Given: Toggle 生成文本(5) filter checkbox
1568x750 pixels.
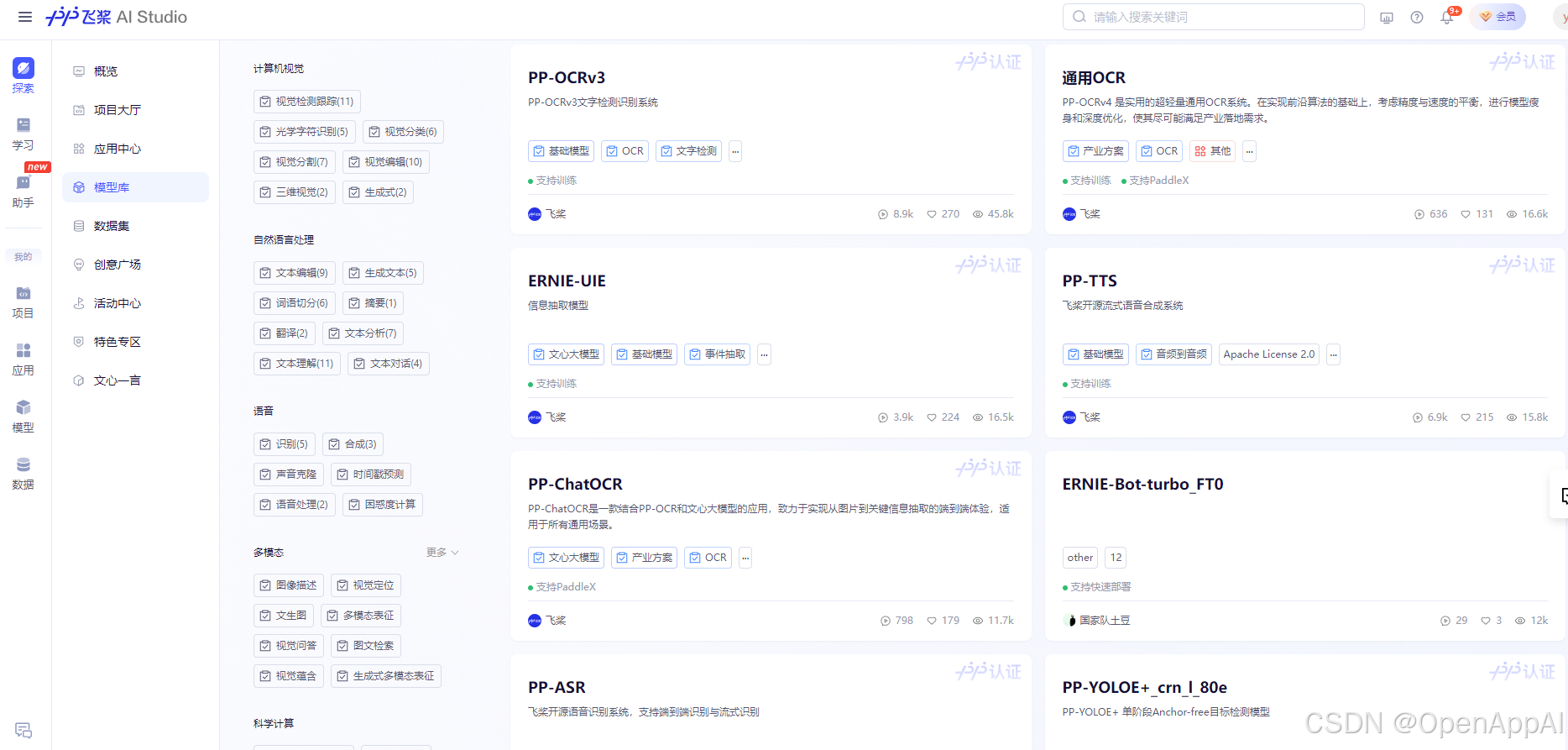Looking at the screenshot, I should tap(384, 273).
